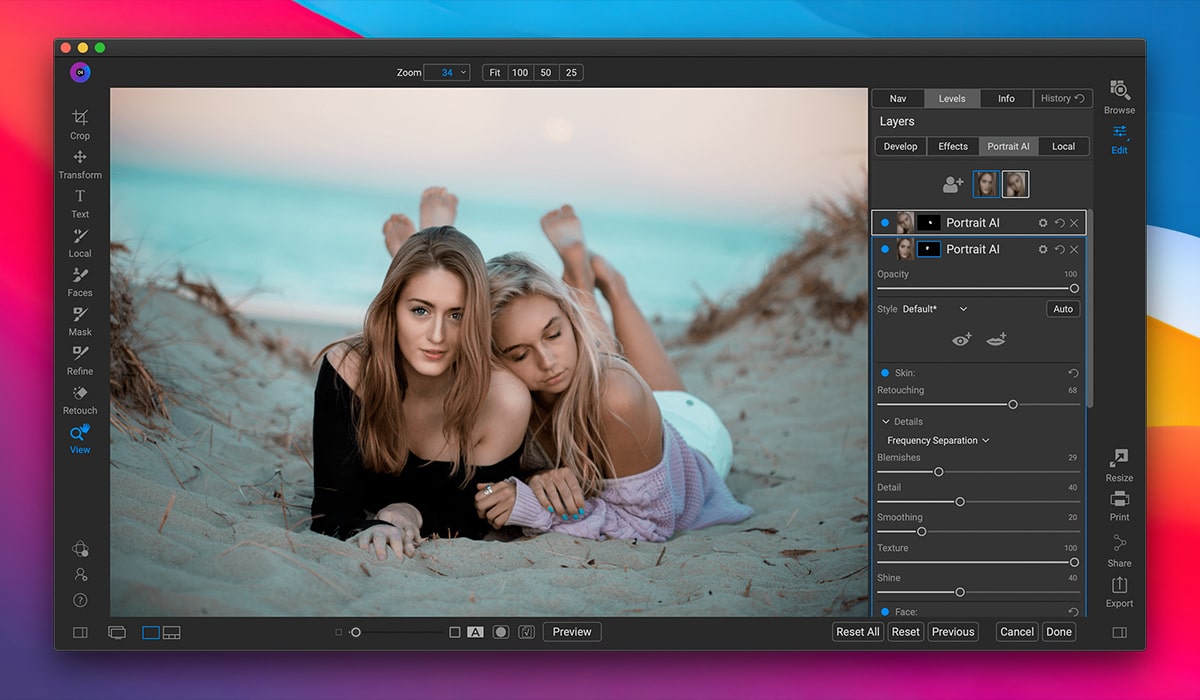Expand the Frequency Separation dropdown
The width and height of the screenshot is (1200, 700).
938,440
